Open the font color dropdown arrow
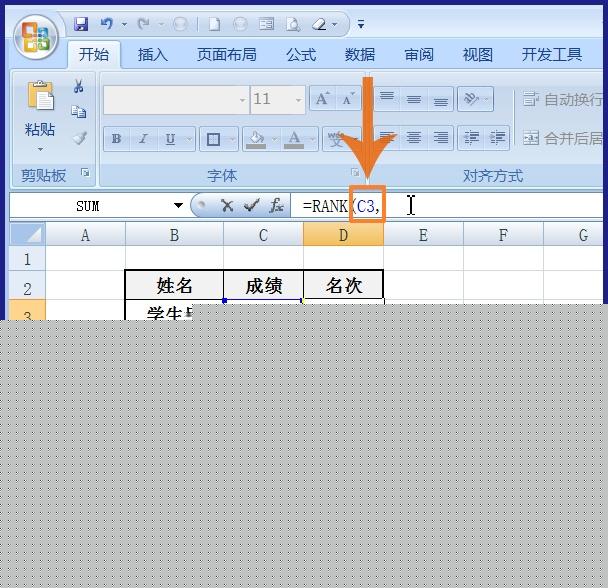 (313, 139)
